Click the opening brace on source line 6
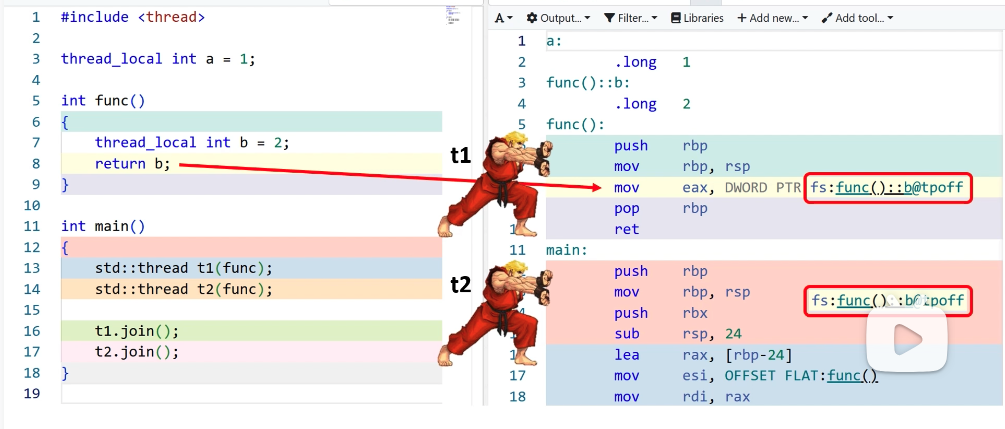This screenshot has height=429, width=1005. (x=65, y=122)
